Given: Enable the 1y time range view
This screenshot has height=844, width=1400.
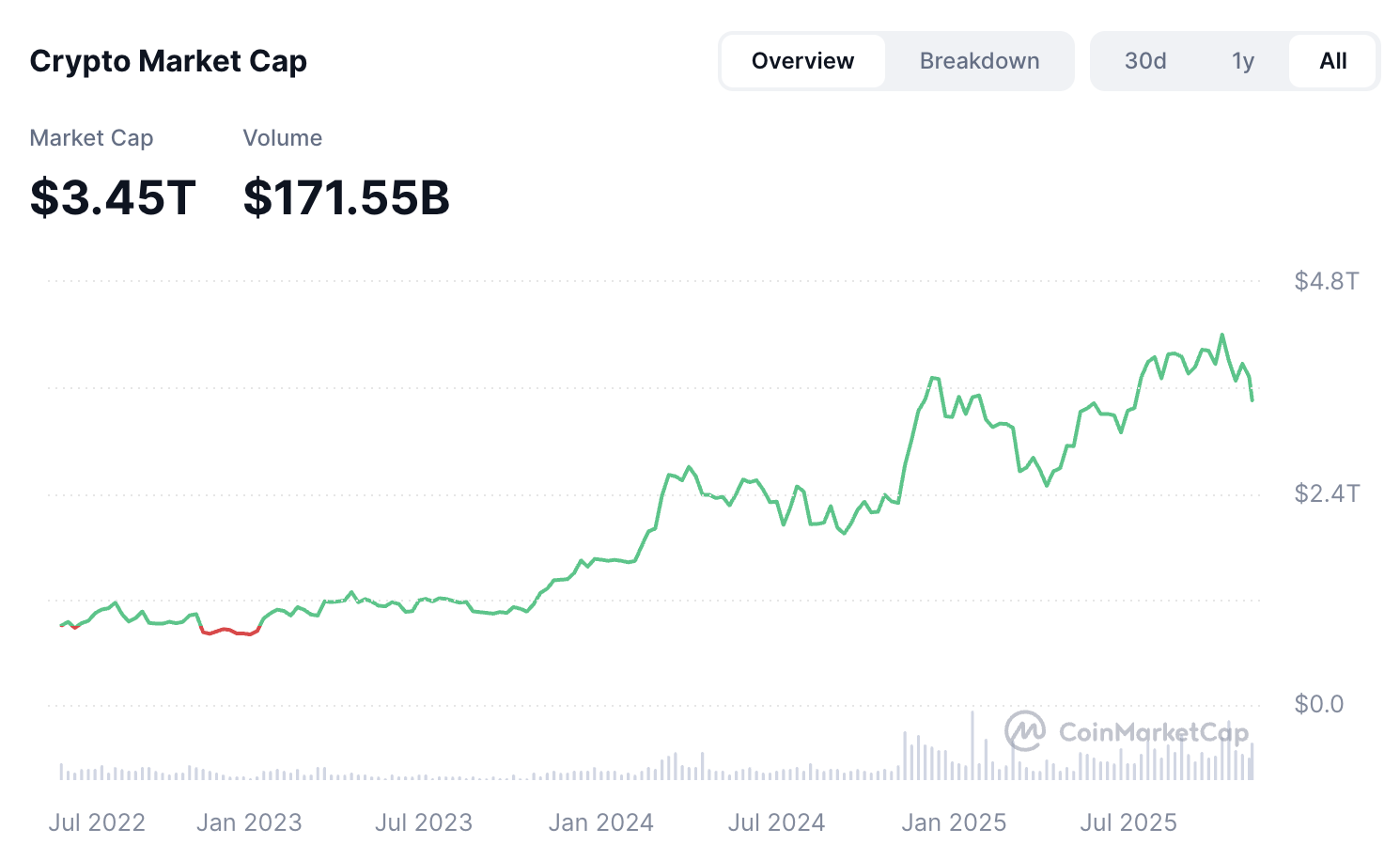Looking at the screenshot, I should click(x=1242, y=60).
